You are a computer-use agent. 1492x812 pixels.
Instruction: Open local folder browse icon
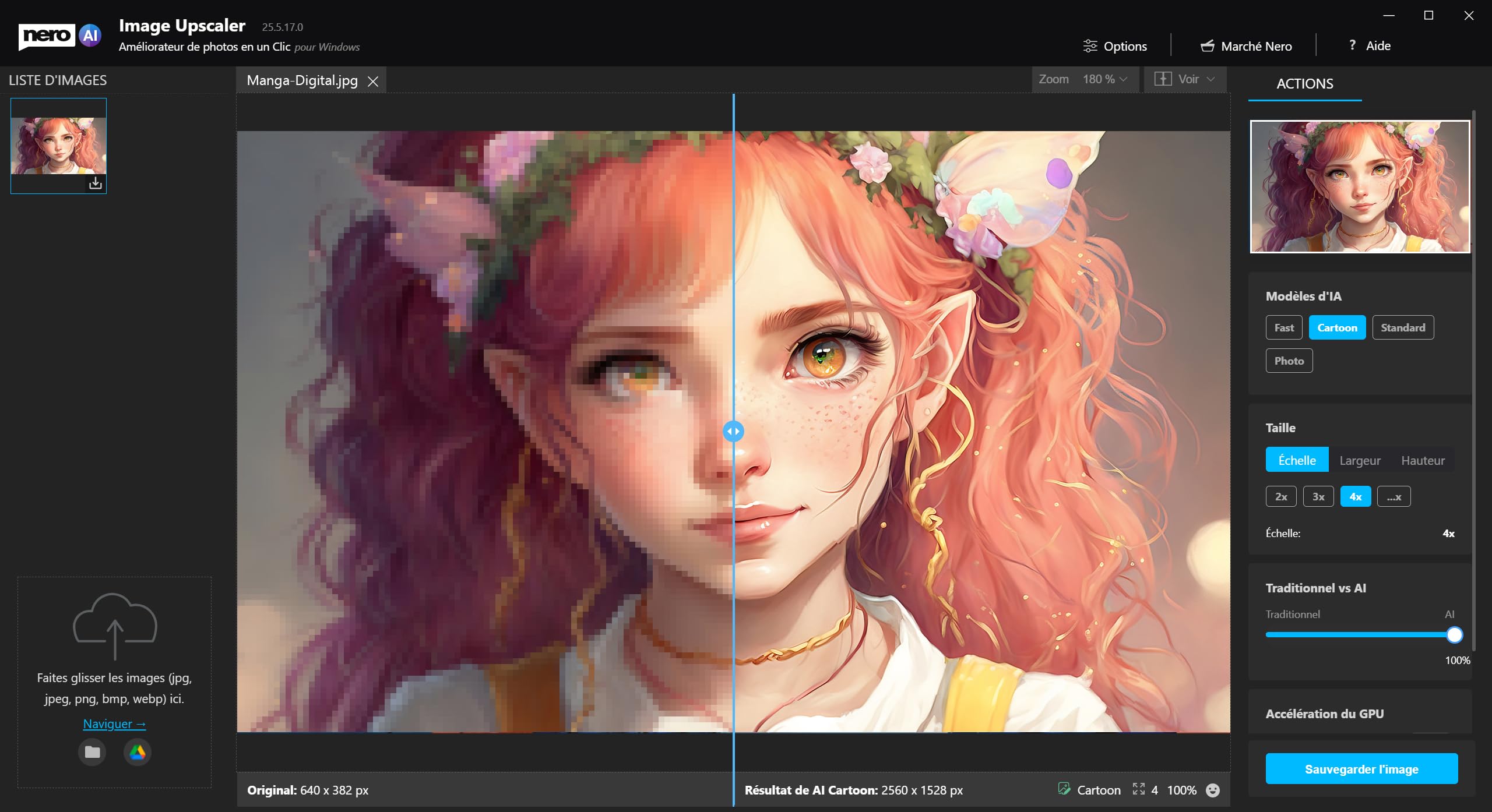tap(92, 752)
